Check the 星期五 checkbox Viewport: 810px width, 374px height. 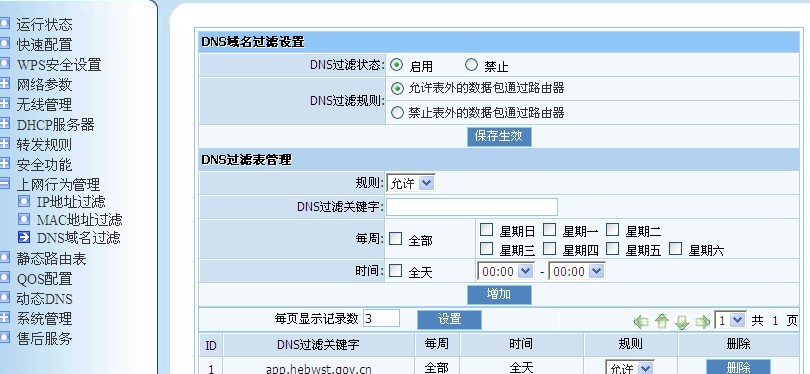tap(613, 249)
